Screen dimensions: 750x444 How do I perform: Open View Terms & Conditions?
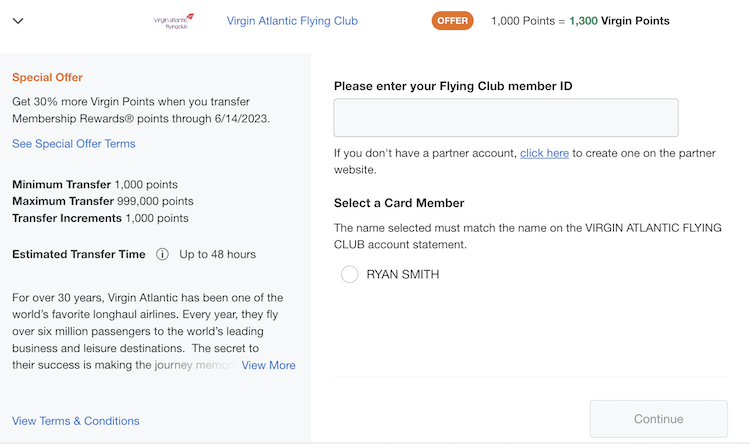click(x=76, y=421)
